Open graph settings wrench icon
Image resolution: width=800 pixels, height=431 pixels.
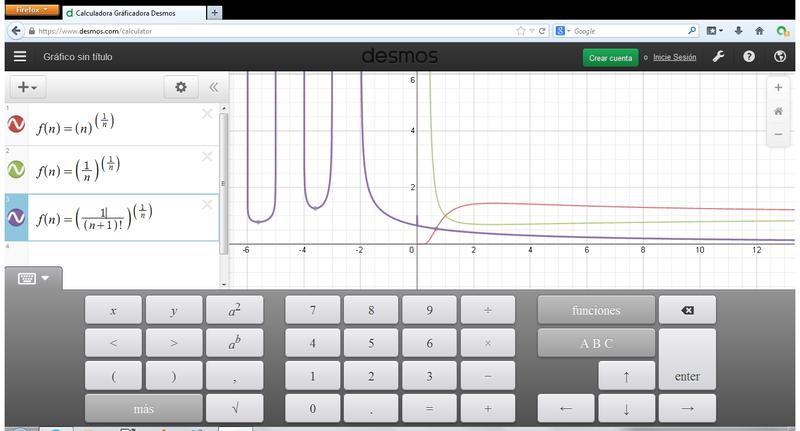(x=718, y=57)
